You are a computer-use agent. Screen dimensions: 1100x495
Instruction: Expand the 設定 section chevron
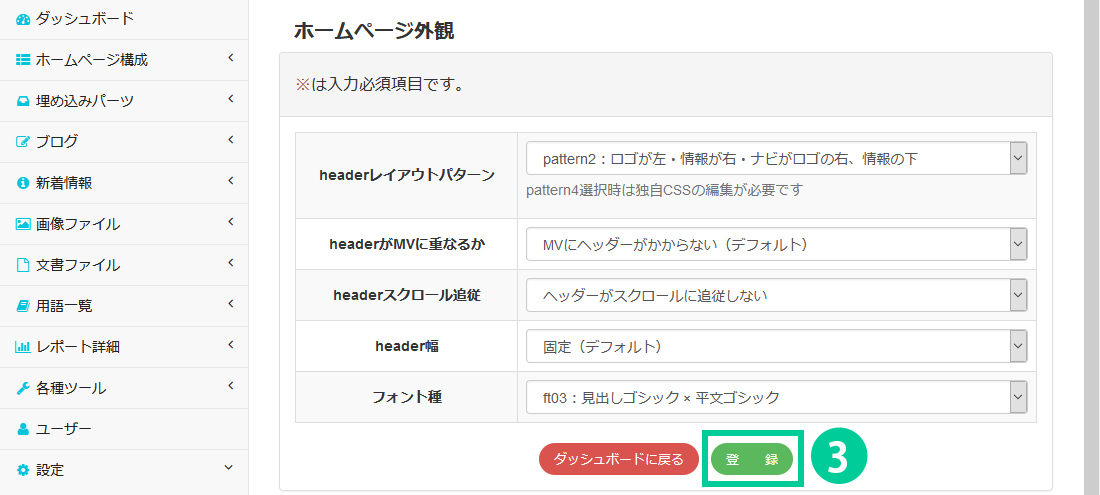pos(229,468)
